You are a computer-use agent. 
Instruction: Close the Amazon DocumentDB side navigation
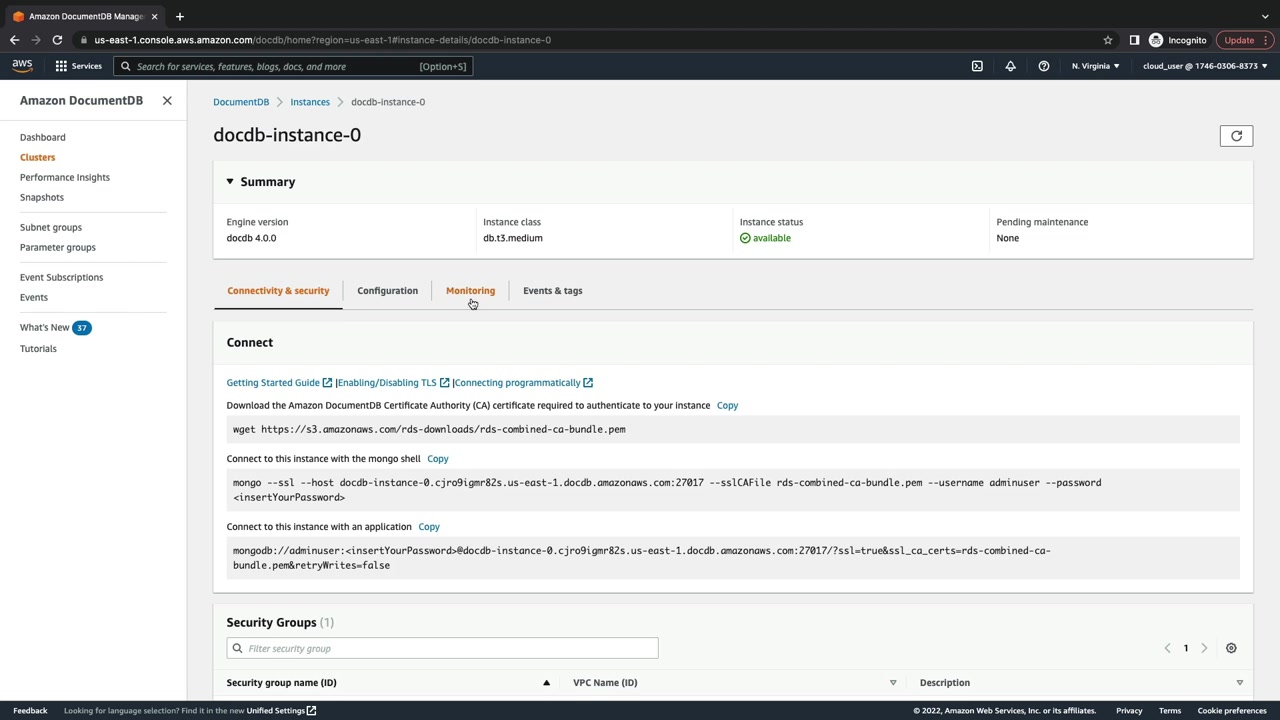click(x=167, y=101)
